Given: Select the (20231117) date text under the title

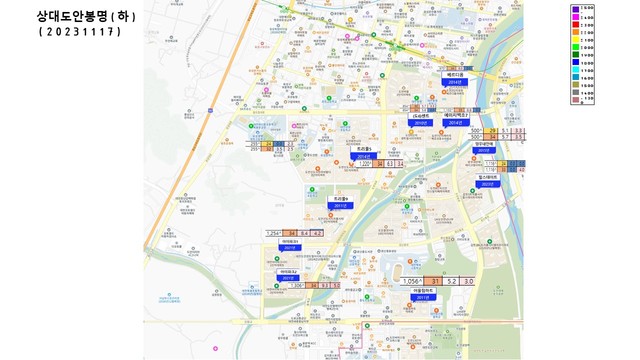Looking at the screenshot, I should click(80, 32).
